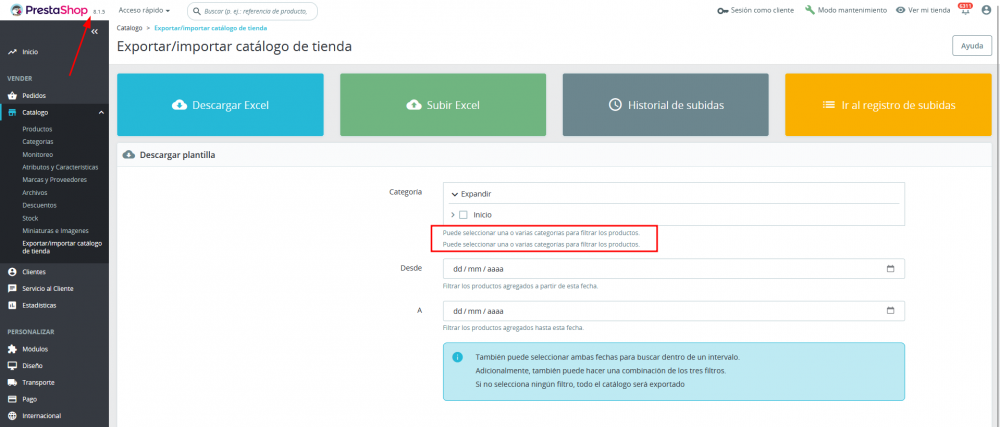Click the key icon for Sesión como cliente

coord(723,11)
